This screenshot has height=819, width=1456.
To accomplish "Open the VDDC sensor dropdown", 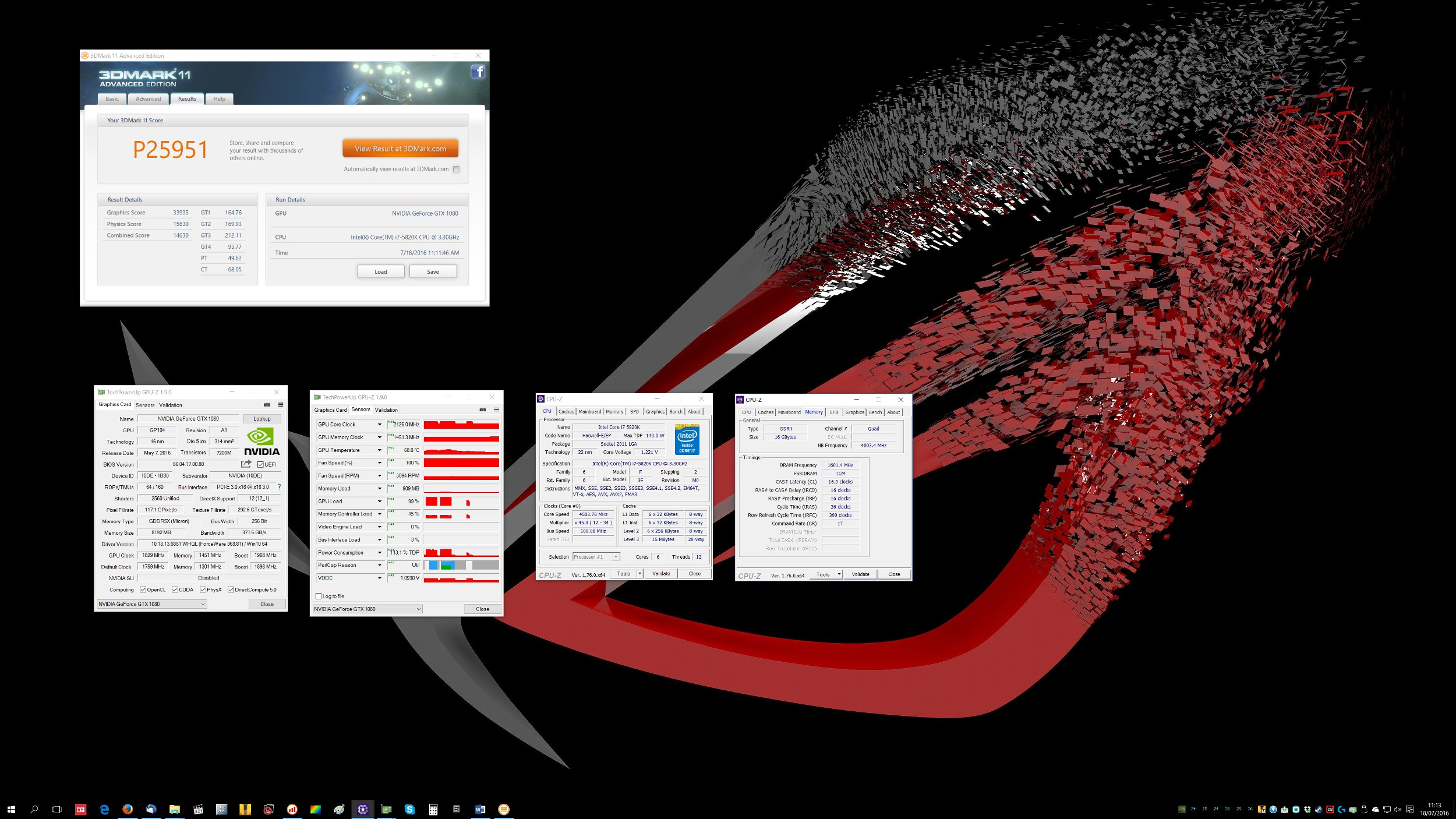I will click(x=380, y=578).
